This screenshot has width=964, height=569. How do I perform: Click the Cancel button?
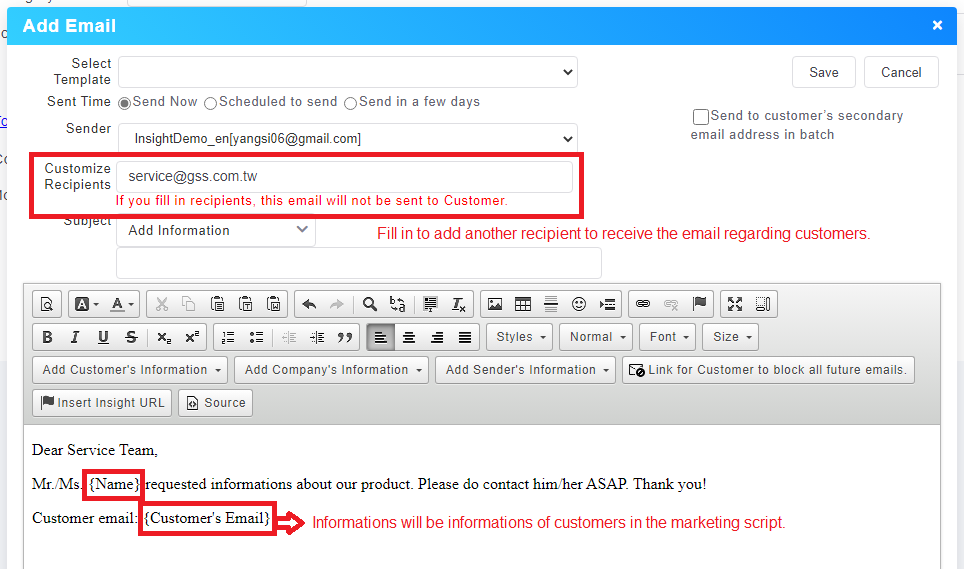[901, 73]
